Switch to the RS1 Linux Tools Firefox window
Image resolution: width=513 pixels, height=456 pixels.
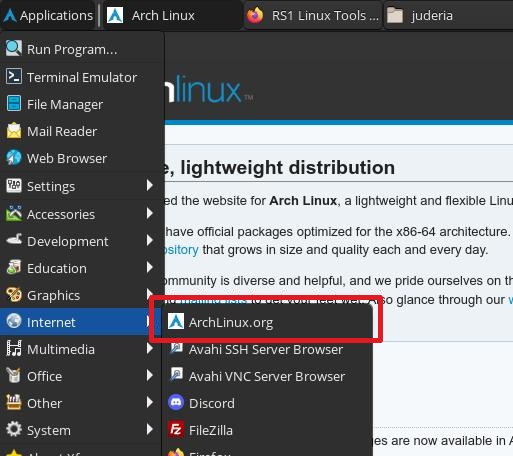click(312, 15)
